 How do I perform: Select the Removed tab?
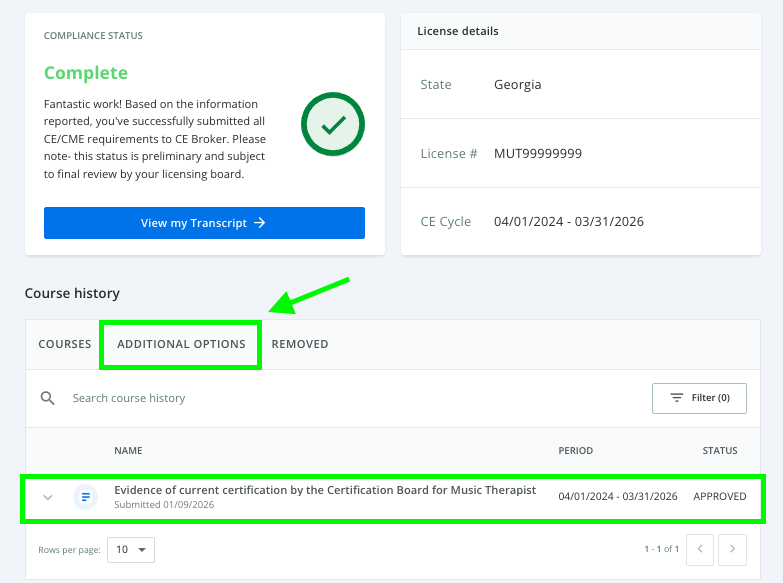click(x=300, y=344)
